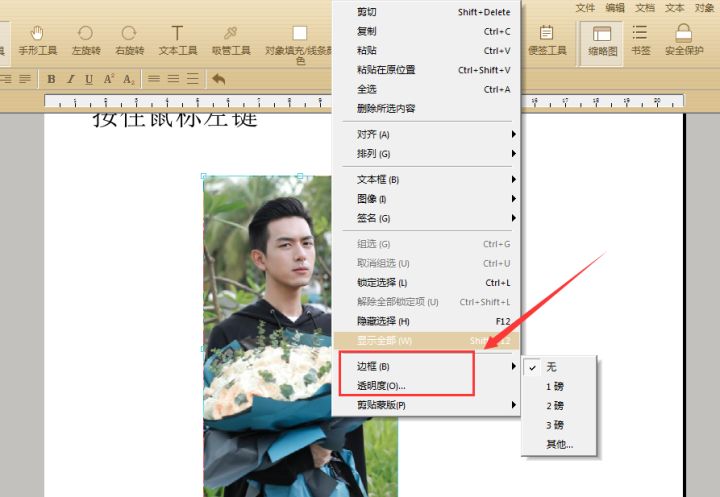Rotate page left with 左旋转
Screen dimensions: 720x497
(86, 40)
